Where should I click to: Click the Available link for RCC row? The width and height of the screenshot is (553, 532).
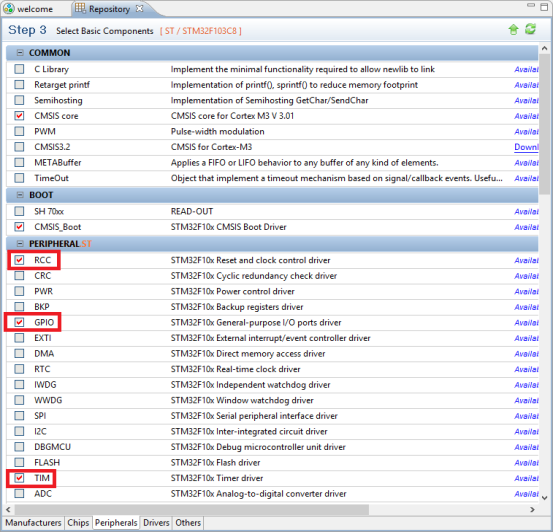526,260
